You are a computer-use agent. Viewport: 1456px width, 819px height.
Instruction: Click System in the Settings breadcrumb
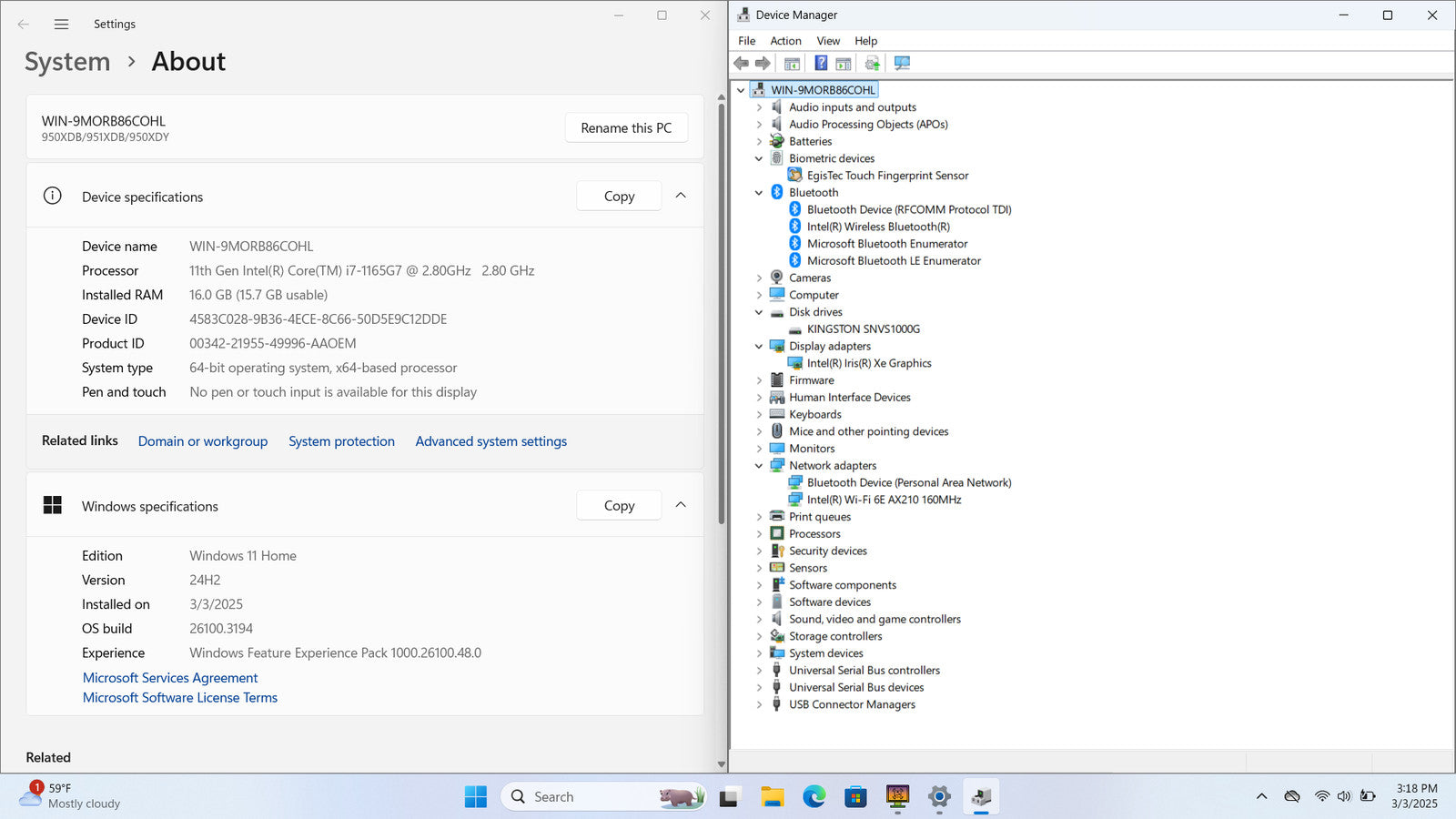[67, 62]
